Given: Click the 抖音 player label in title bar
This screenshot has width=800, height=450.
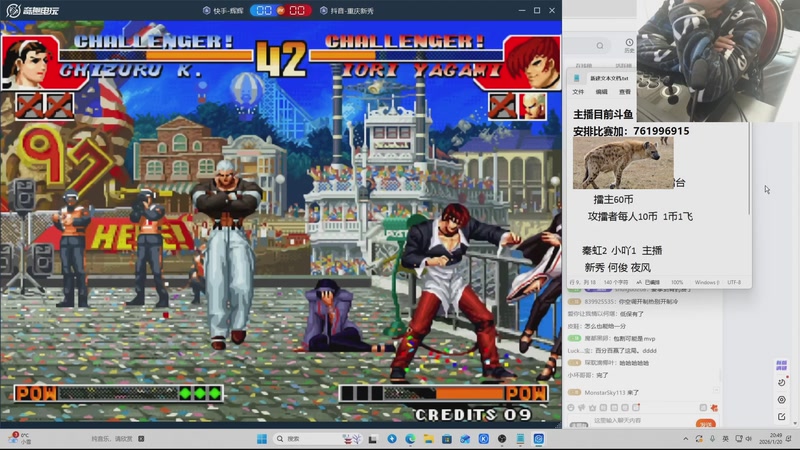Looking at the screenshot, I should (347, 11).
